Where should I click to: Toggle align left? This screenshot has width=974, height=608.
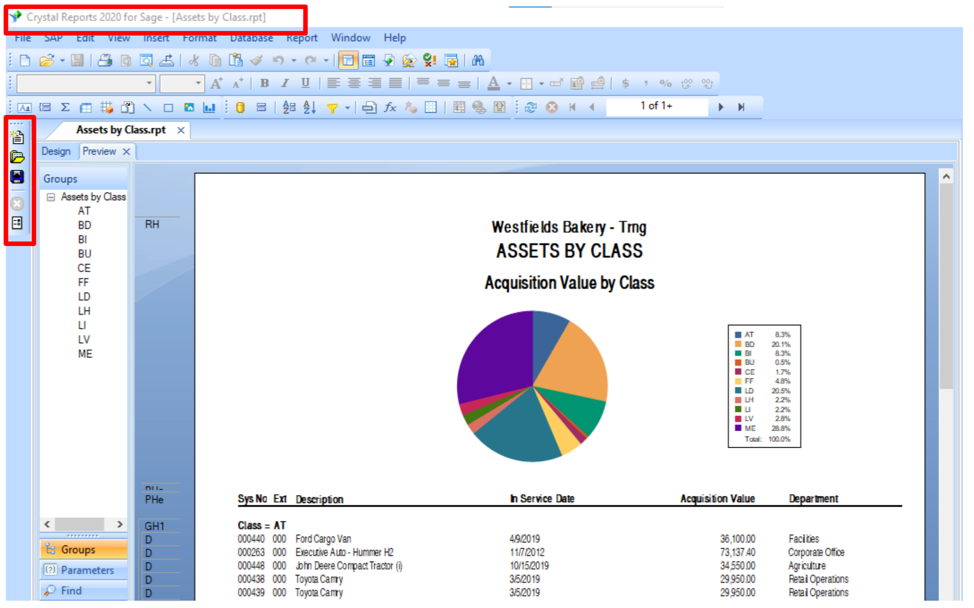click(x=334, y=83)
